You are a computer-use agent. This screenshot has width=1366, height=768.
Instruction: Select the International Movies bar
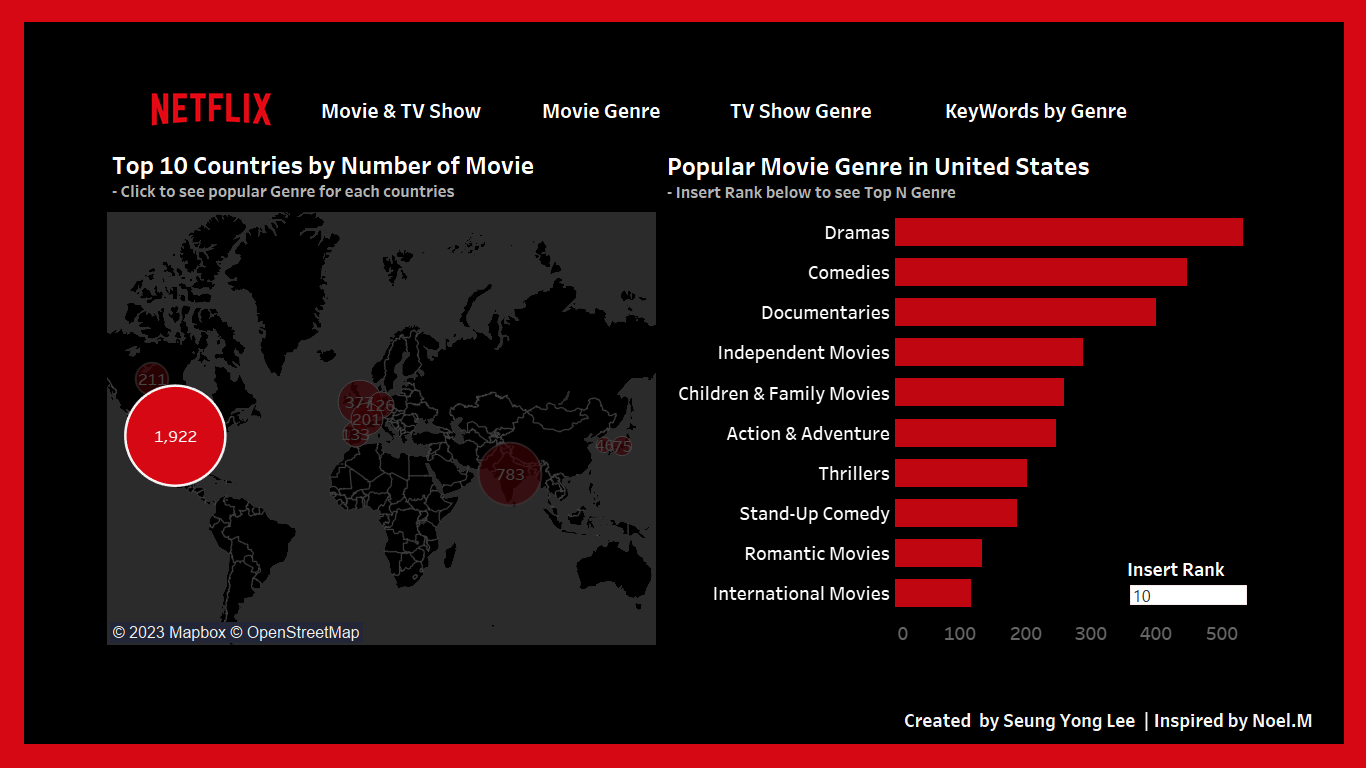(x=933, y=593)
